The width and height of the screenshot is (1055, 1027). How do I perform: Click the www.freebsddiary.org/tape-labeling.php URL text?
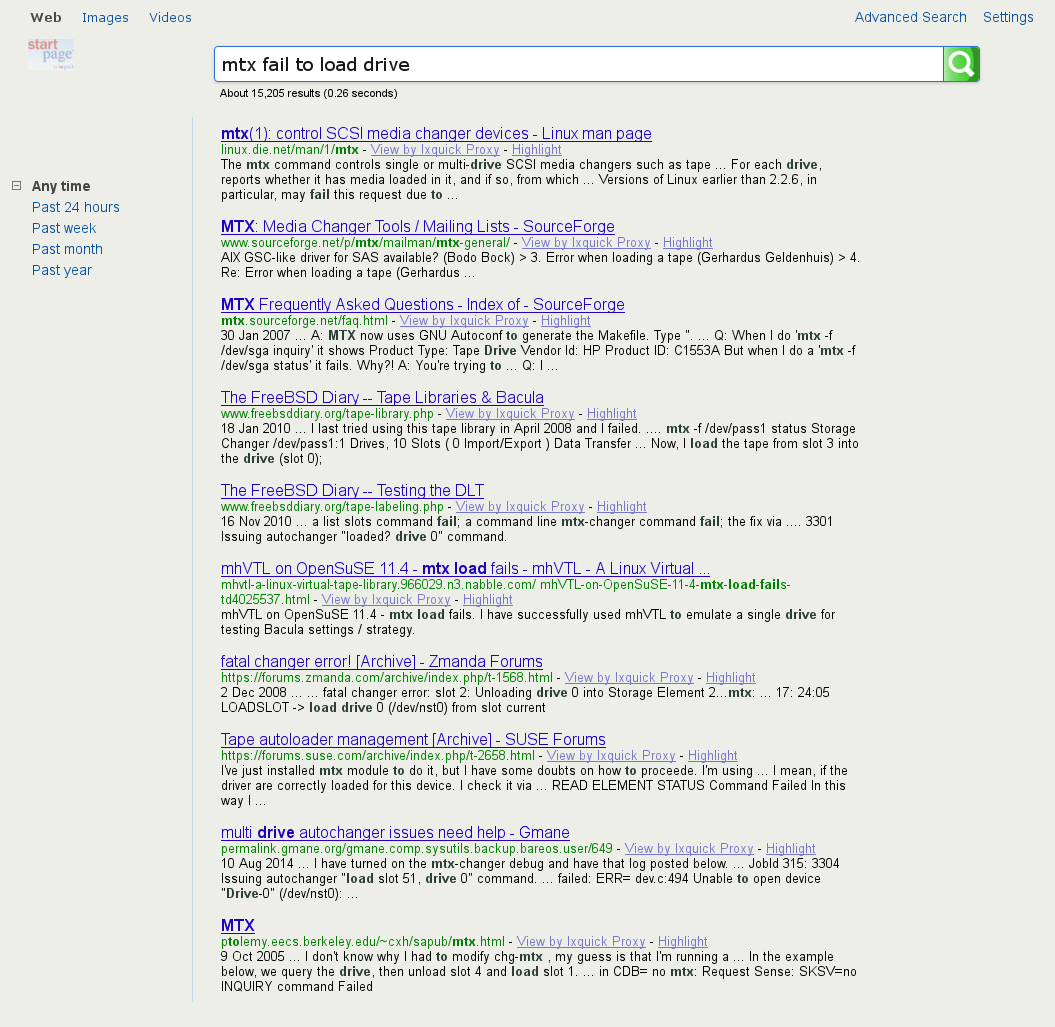click(x=332, y=506)
